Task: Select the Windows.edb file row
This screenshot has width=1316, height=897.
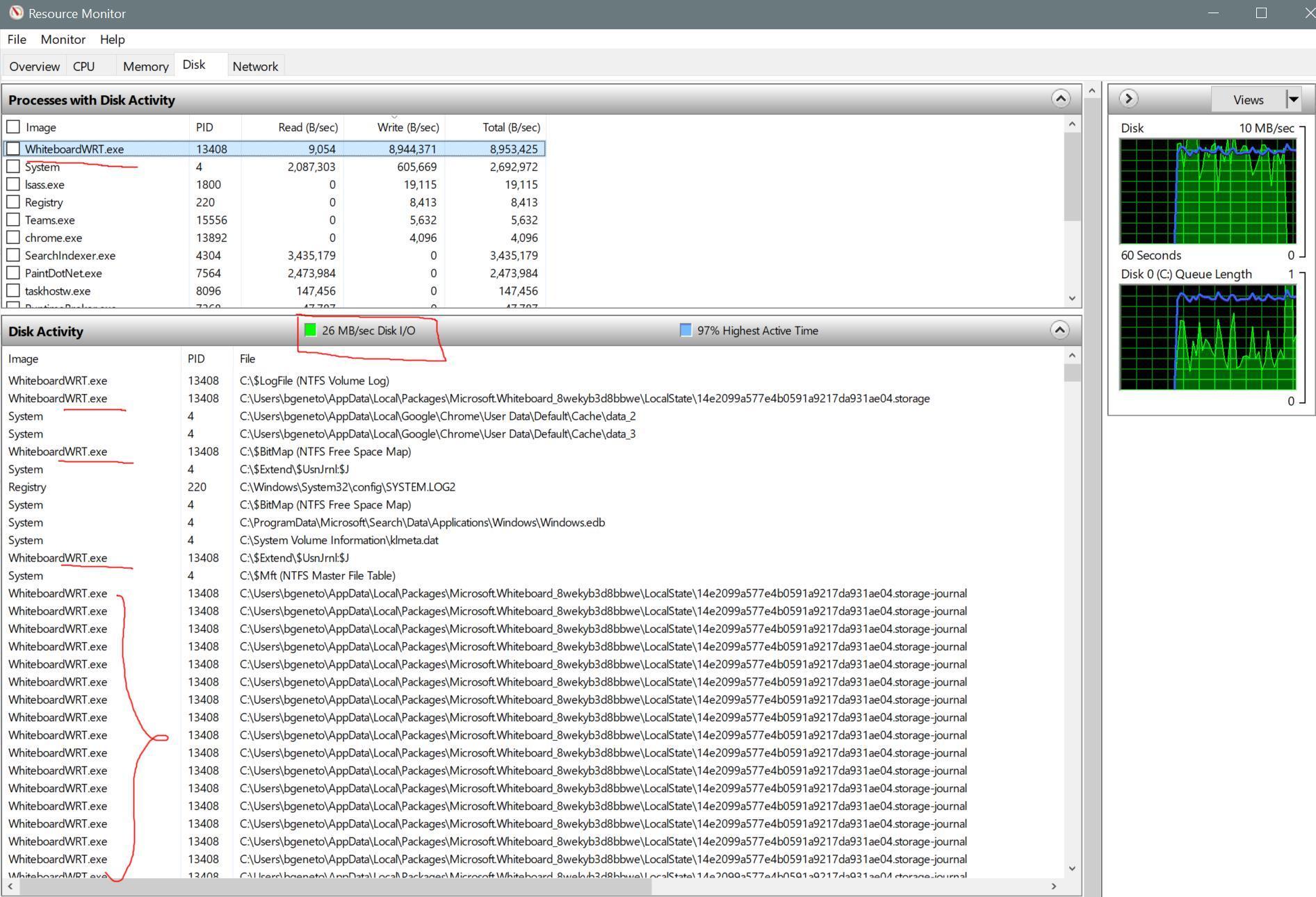Action: tap(533, 522)
